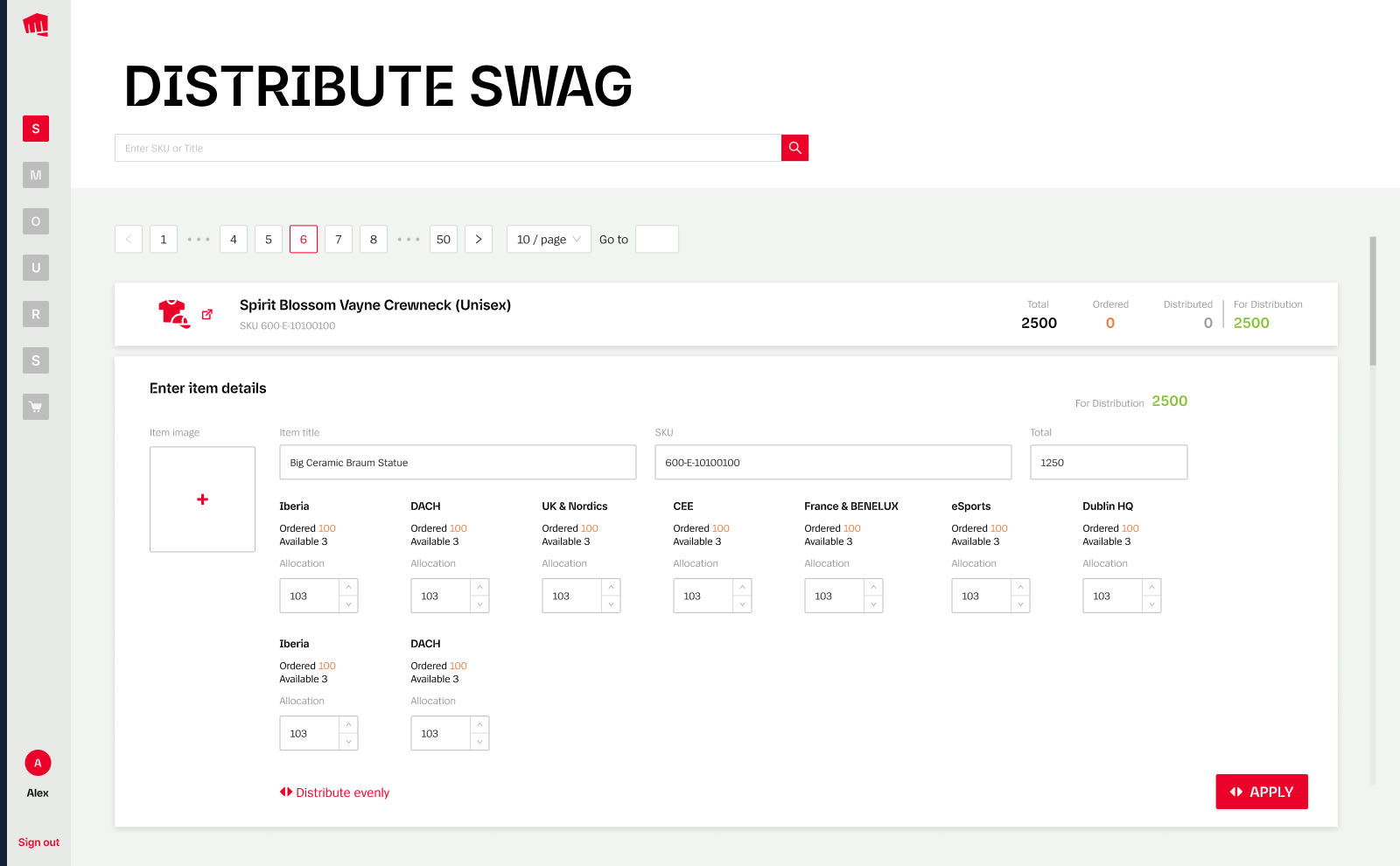Click the red shirt product thumbnail
The height and width of the screenshot is (866, 1400).
point(173,313)
